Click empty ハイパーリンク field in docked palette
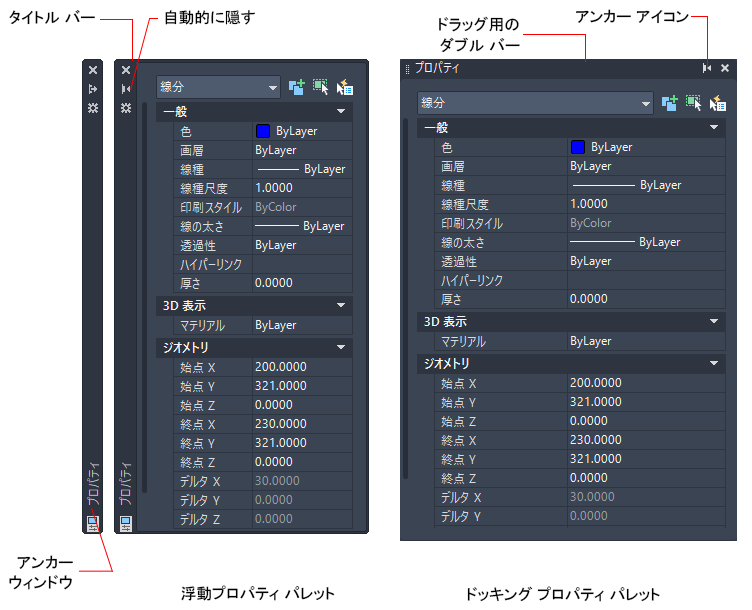The image size is (752, 610). 646,280
